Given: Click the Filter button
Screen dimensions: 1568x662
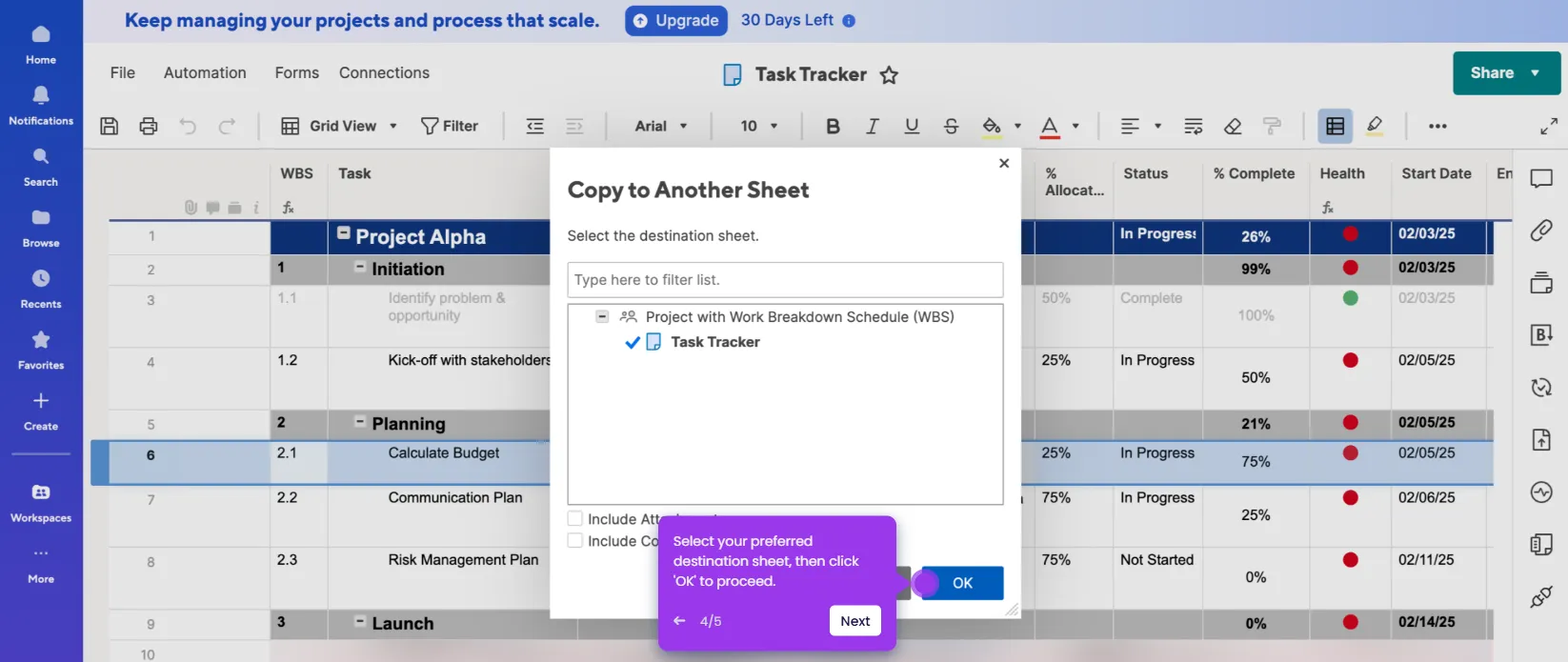Looking at the screenshot, I should click(450, 126).
